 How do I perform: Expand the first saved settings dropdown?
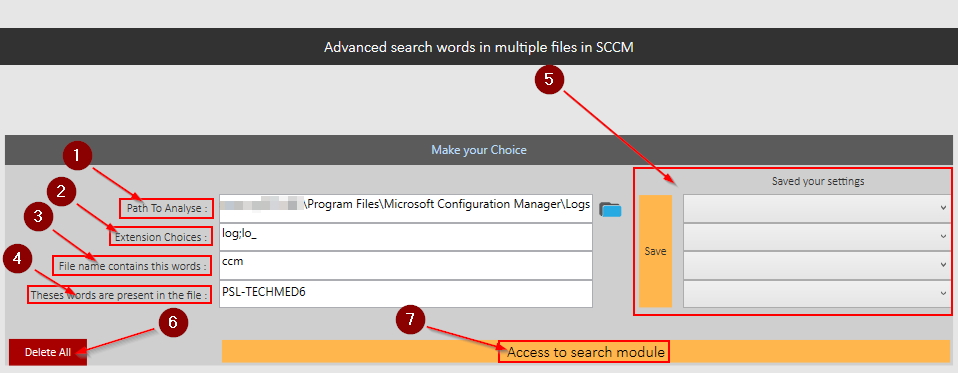[x=817, y=209]
